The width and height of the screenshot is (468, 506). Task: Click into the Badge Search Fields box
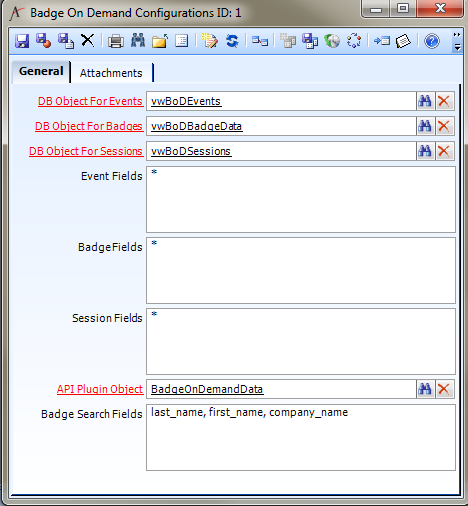(301, 437)
